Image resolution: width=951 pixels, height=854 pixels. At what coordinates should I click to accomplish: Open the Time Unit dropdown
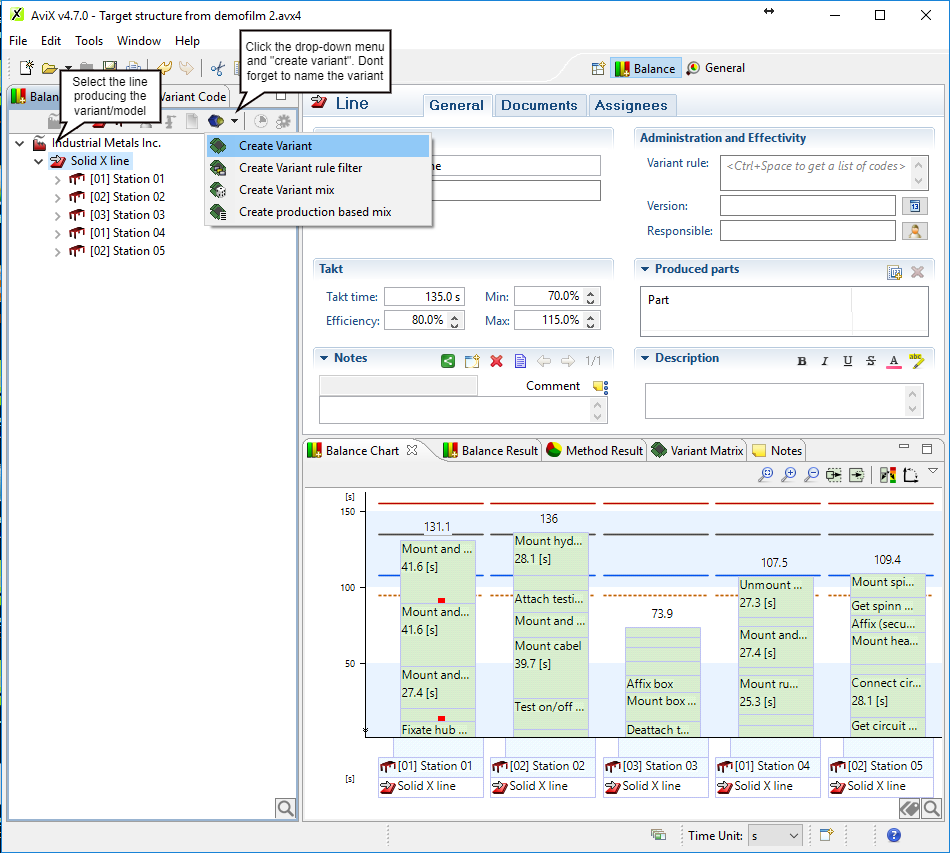pos(775,835)
